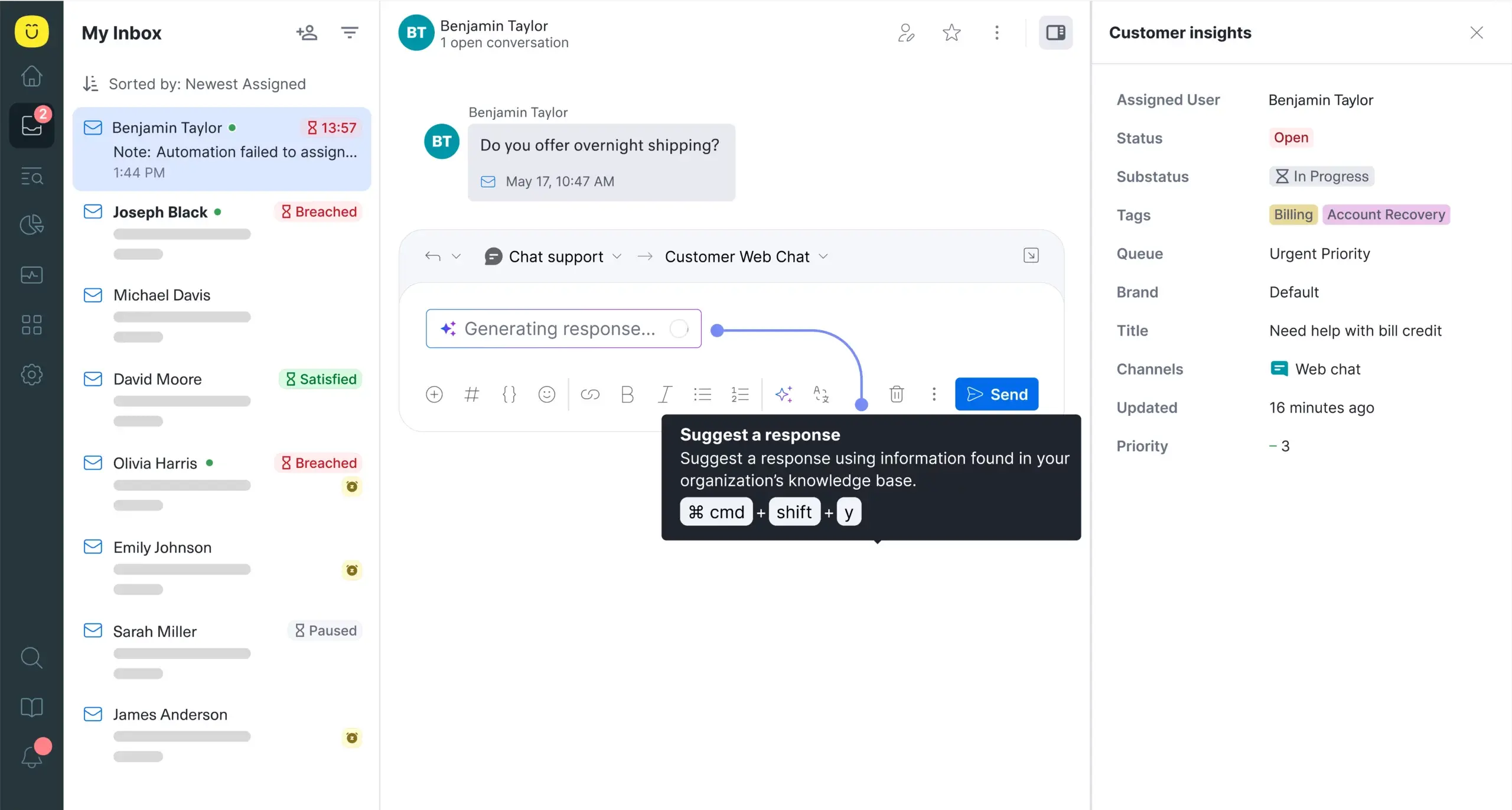Screen dimensions: 1512x810
Task: Open notifications bell in sidebar
Action: [x=32, y=756]
